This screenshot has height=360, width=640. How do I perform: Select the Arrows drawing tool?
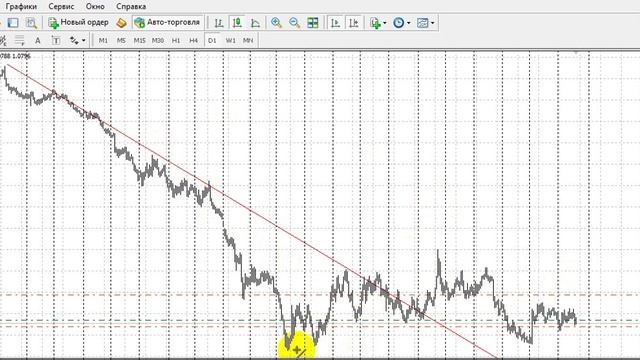click(74, 40)
